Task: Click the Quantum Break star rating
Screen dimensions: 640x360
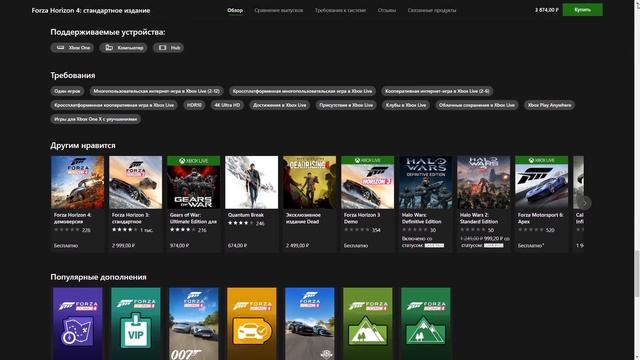Action: coord(241,223)
